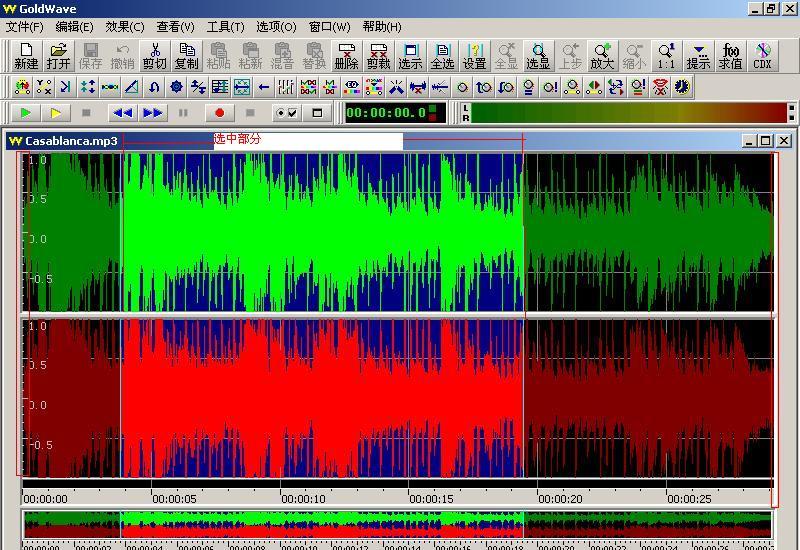Click the 复制 (Copy) toolbar icon
Viewport: 800px width, 550px height.
186,56
